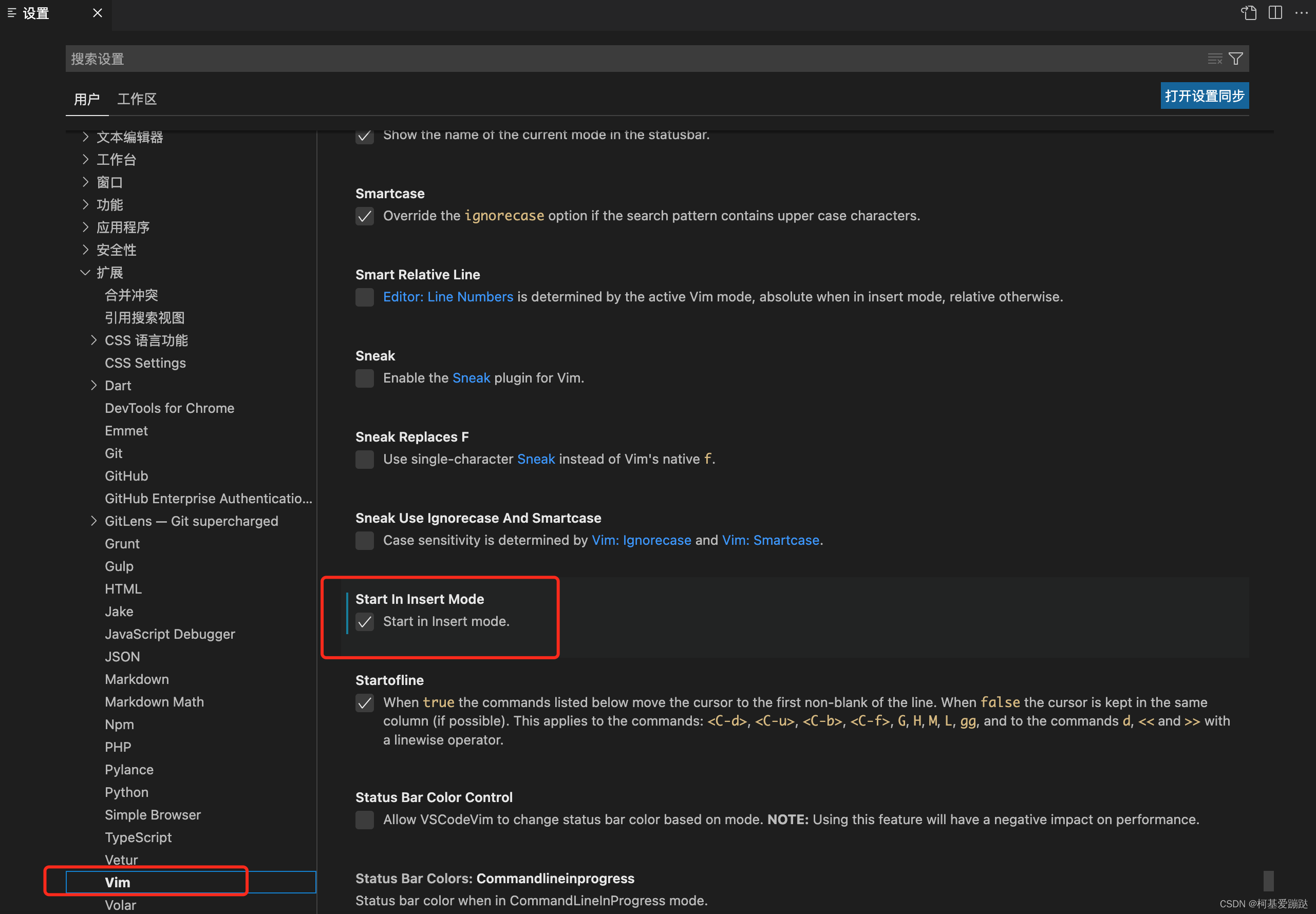Expand the 文本编辑器 settings category
Viewport: 1316px width, 914px height.
(x=85, y=137)
